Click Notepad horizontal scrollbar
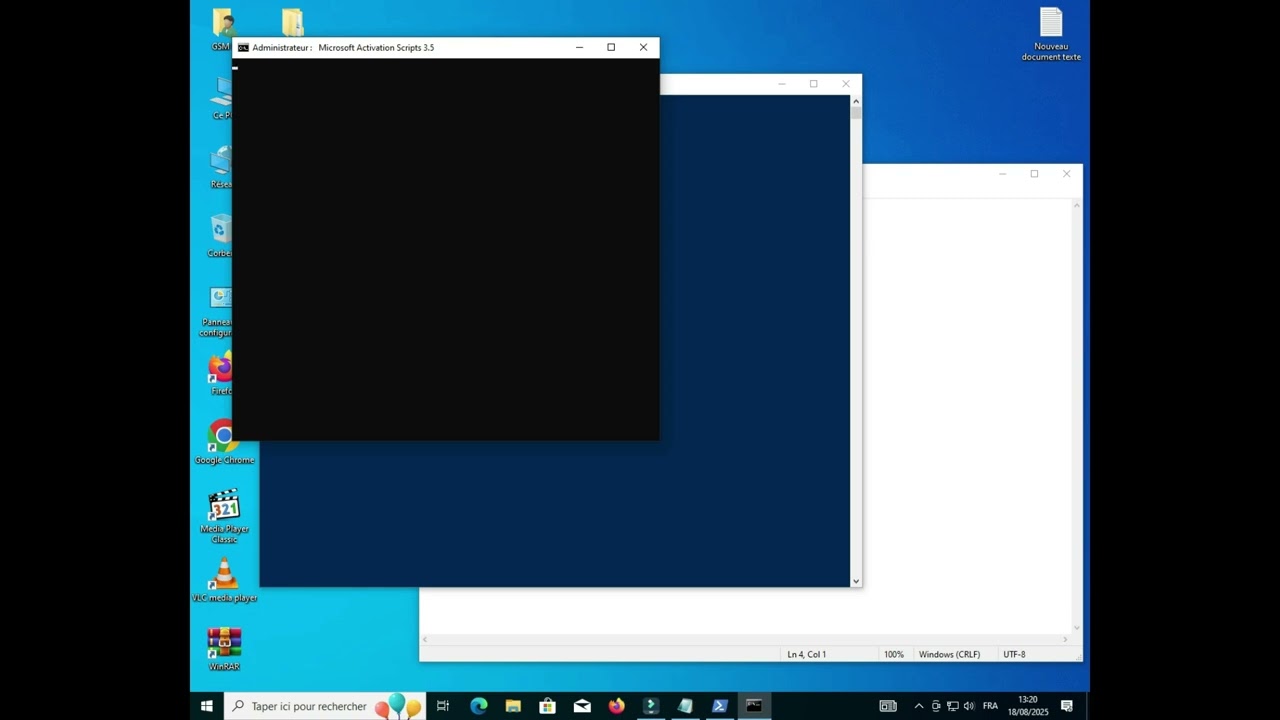The height and width of the screenshot is (720, 1280). pyautogui.click(x=745, y=639)
